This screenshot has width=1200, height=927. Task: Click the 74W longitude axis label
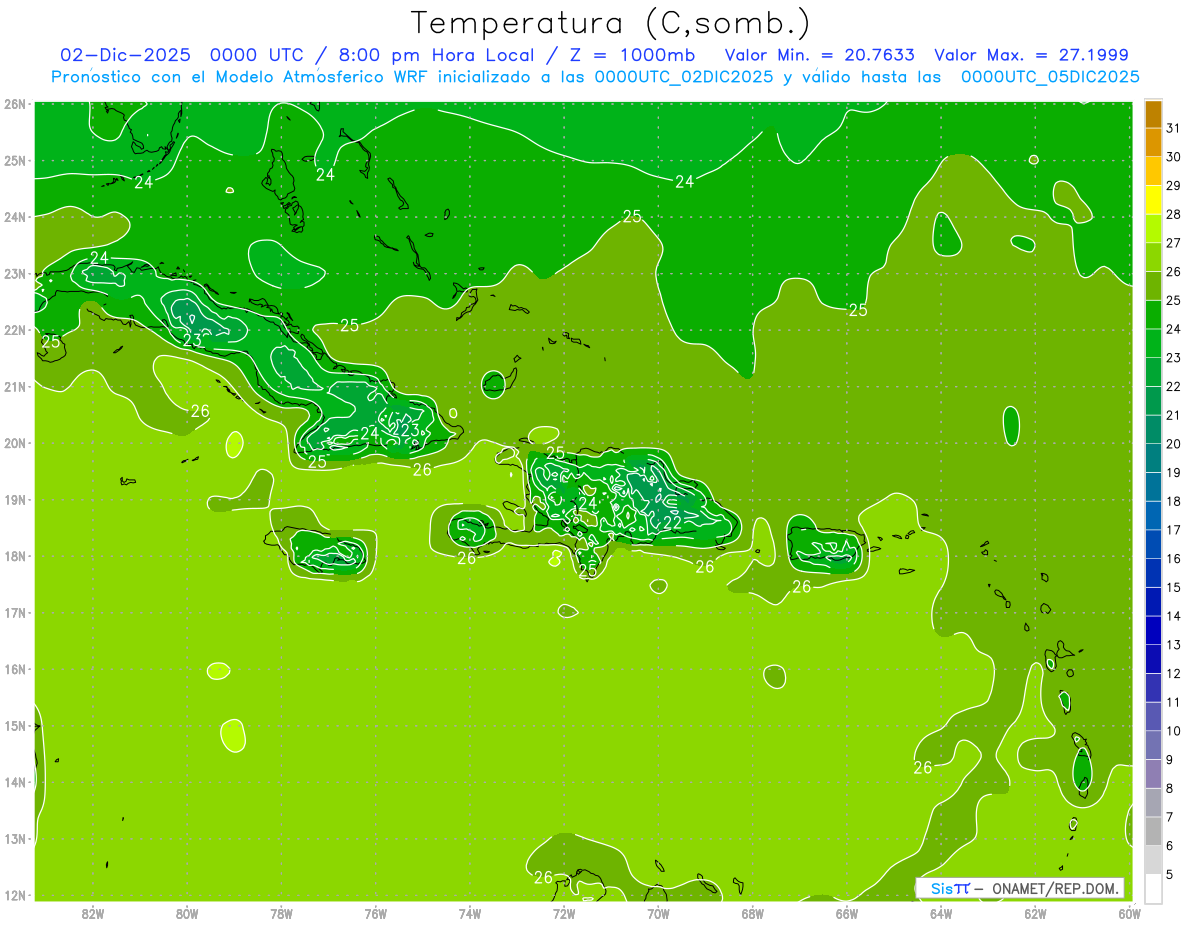point(470,913)
